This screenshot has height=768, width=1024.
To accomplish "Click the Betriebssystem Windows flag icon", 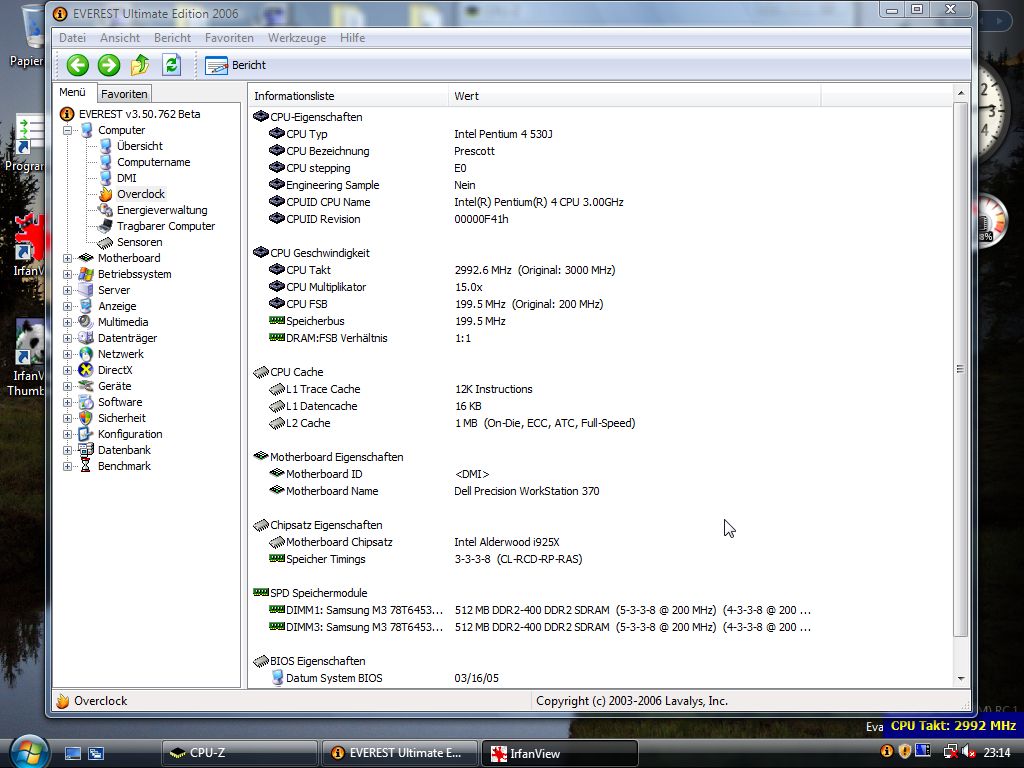I will [x=86, y=274].
